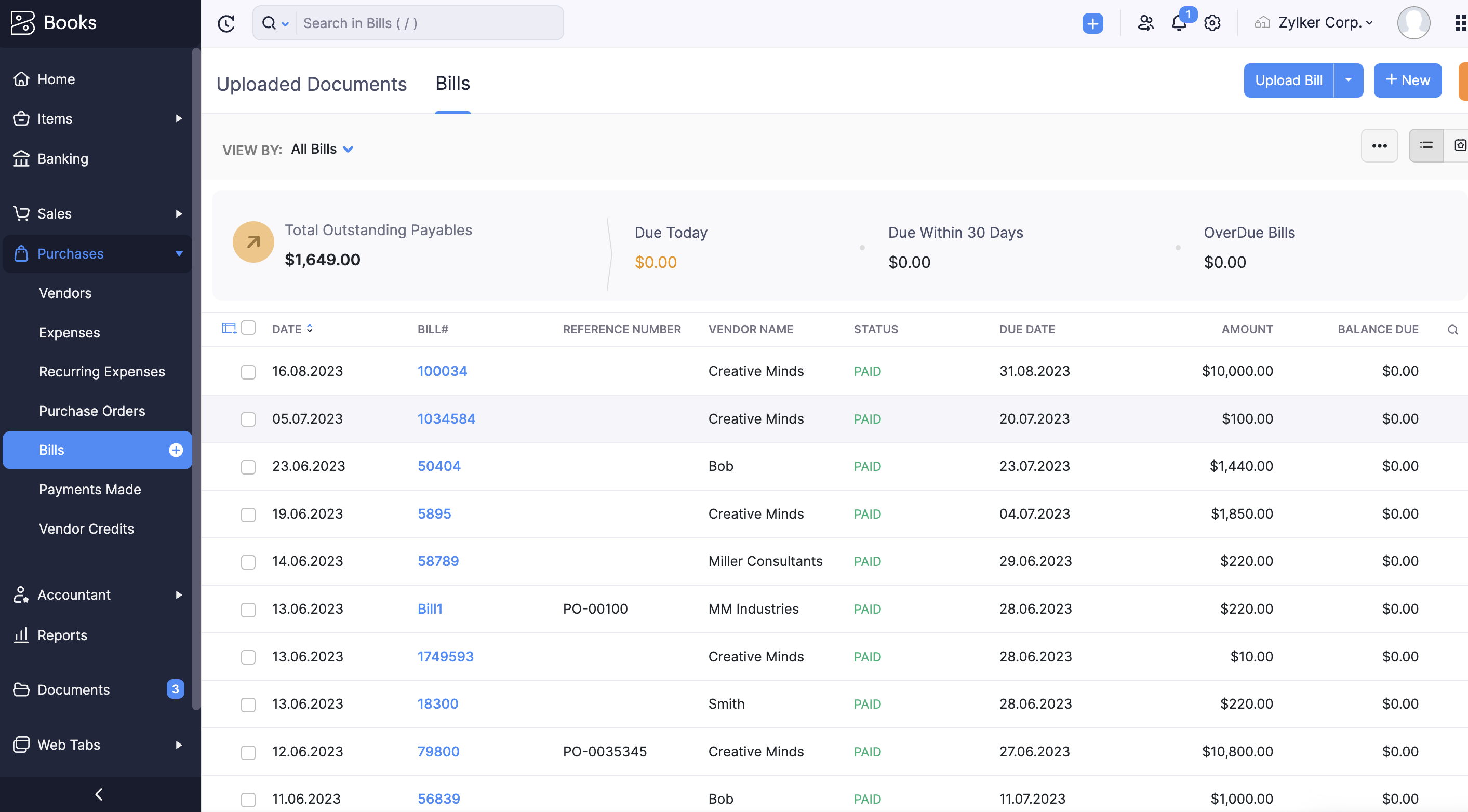This screenshot has width=1468, height=812.
Task: Click the blue quick create plus icon
Action: tap(1092, 23)
